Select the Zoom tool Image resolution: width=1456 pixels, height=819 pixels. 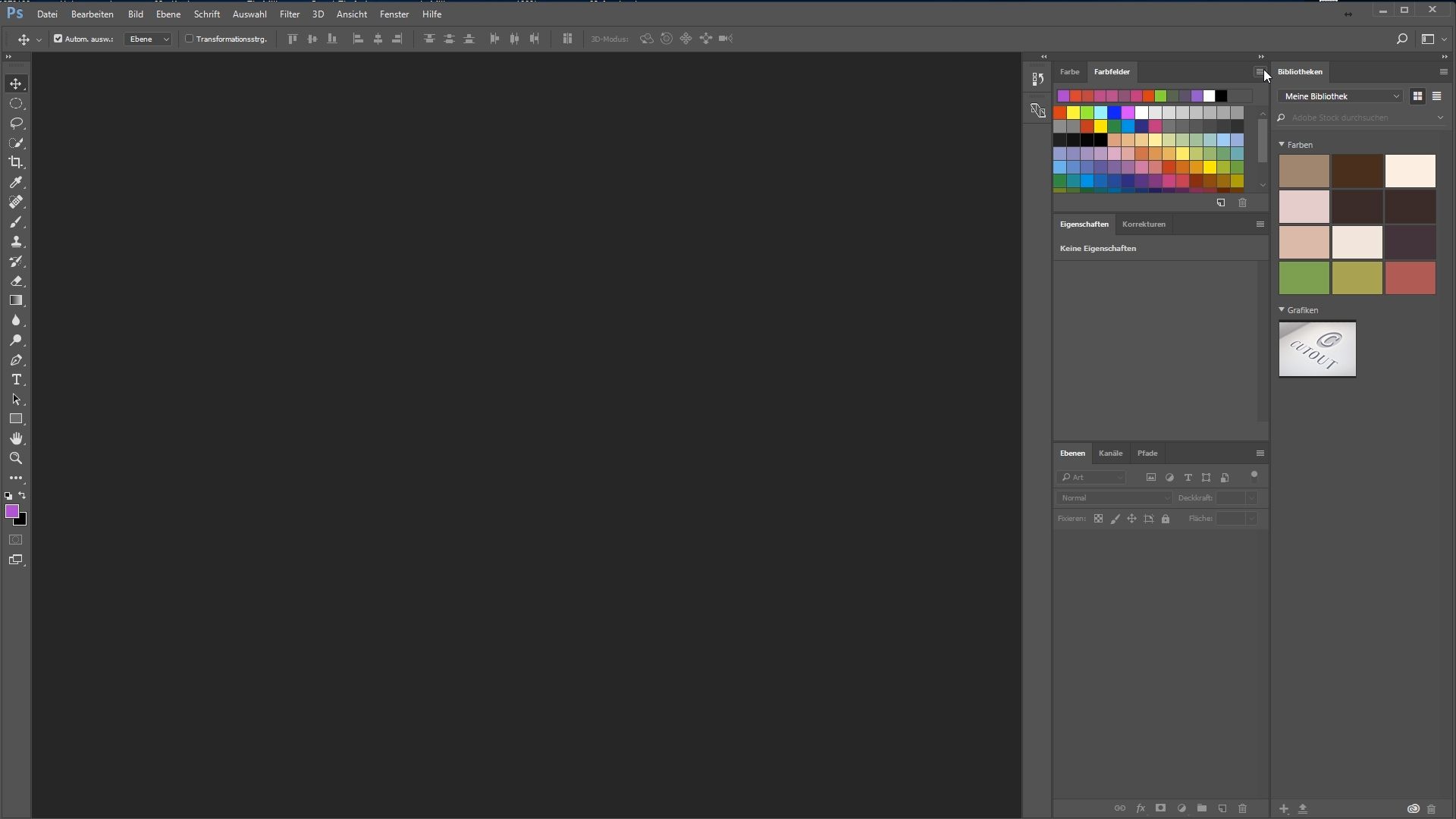coord(16,459)
